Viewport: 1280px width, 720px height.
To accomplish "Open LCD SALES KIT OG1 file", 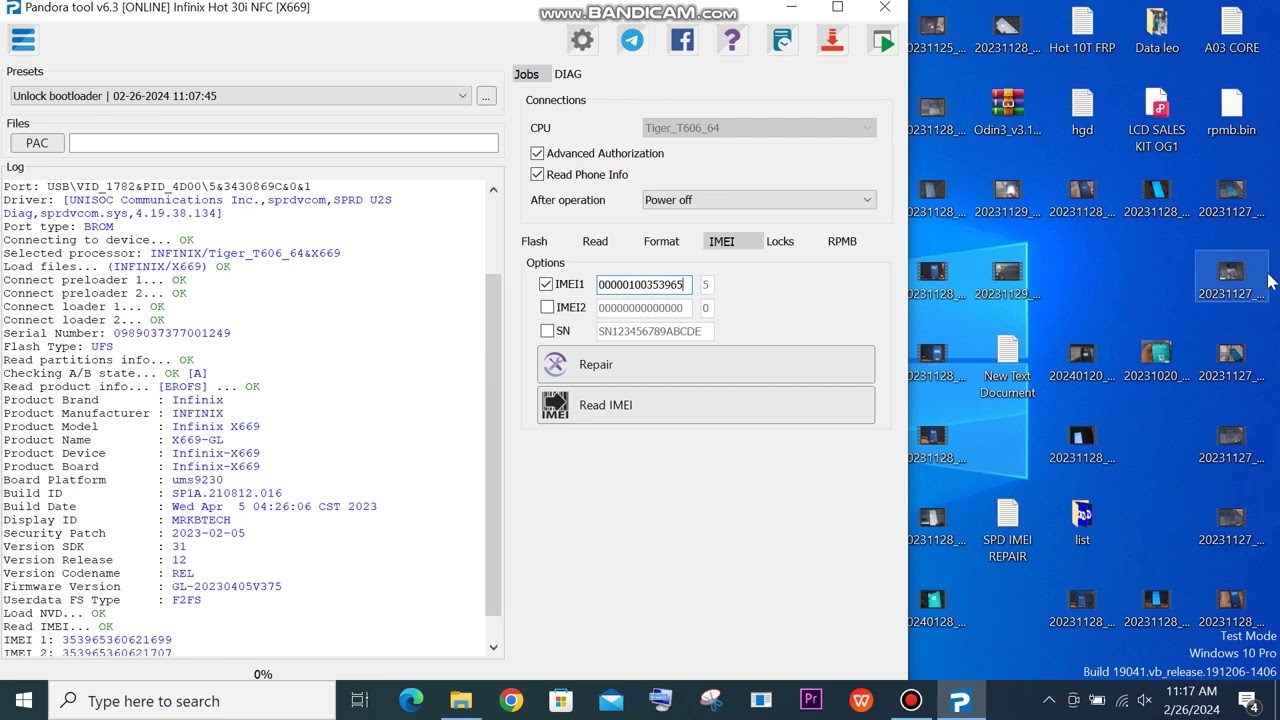I will [x=1157, y=120].
